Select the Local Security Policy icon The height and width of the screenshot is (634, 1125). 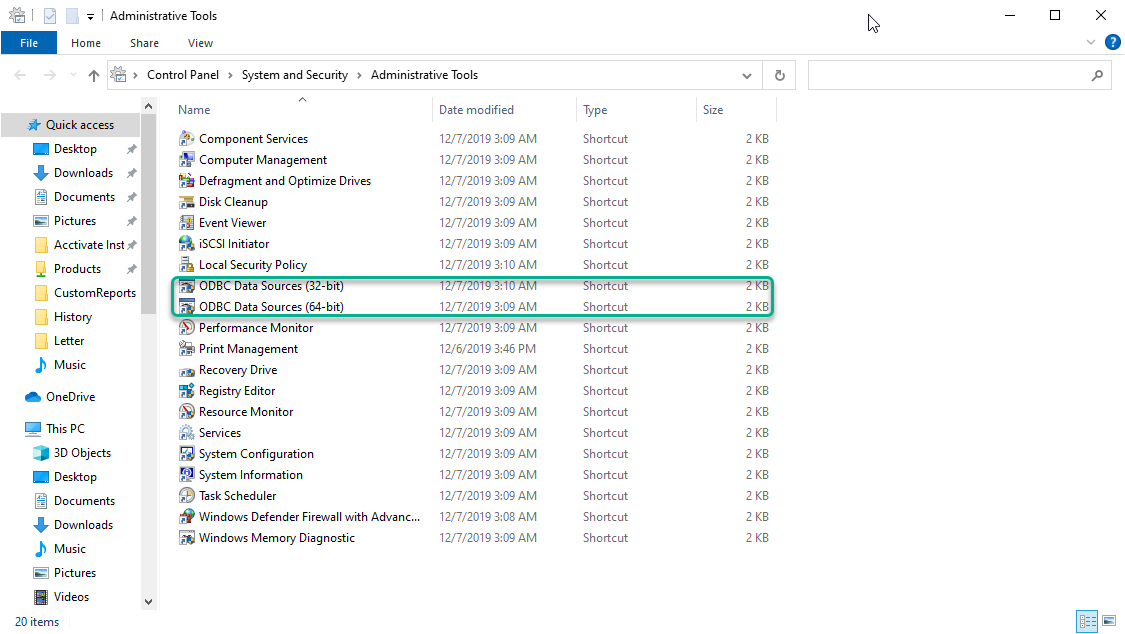coord(187,264)
